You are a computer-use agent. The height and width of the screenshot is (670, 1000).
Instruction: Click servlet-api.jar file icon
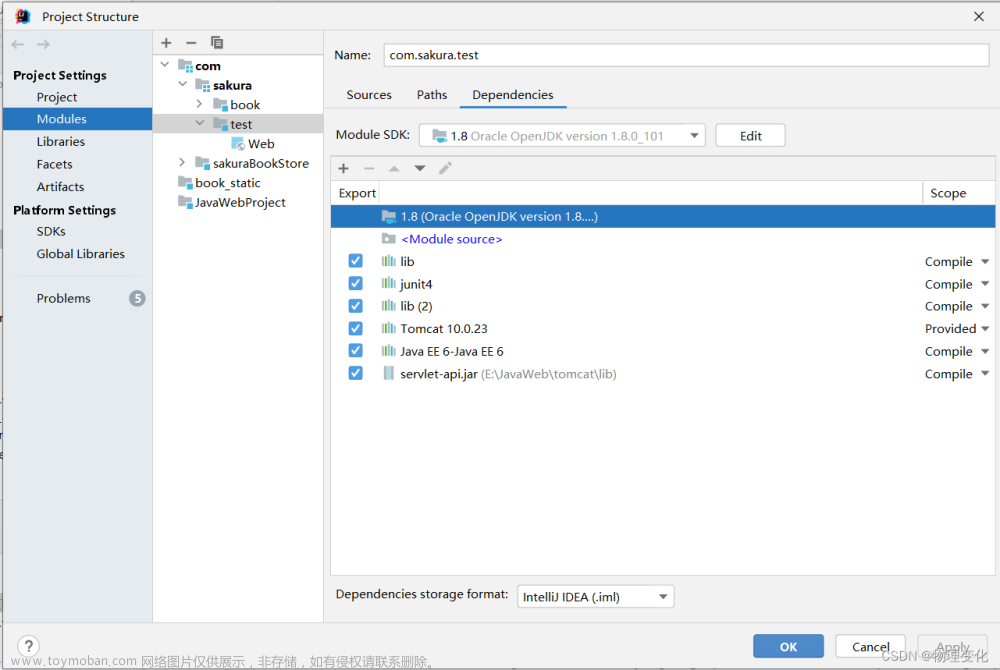[x=388, y=373]
